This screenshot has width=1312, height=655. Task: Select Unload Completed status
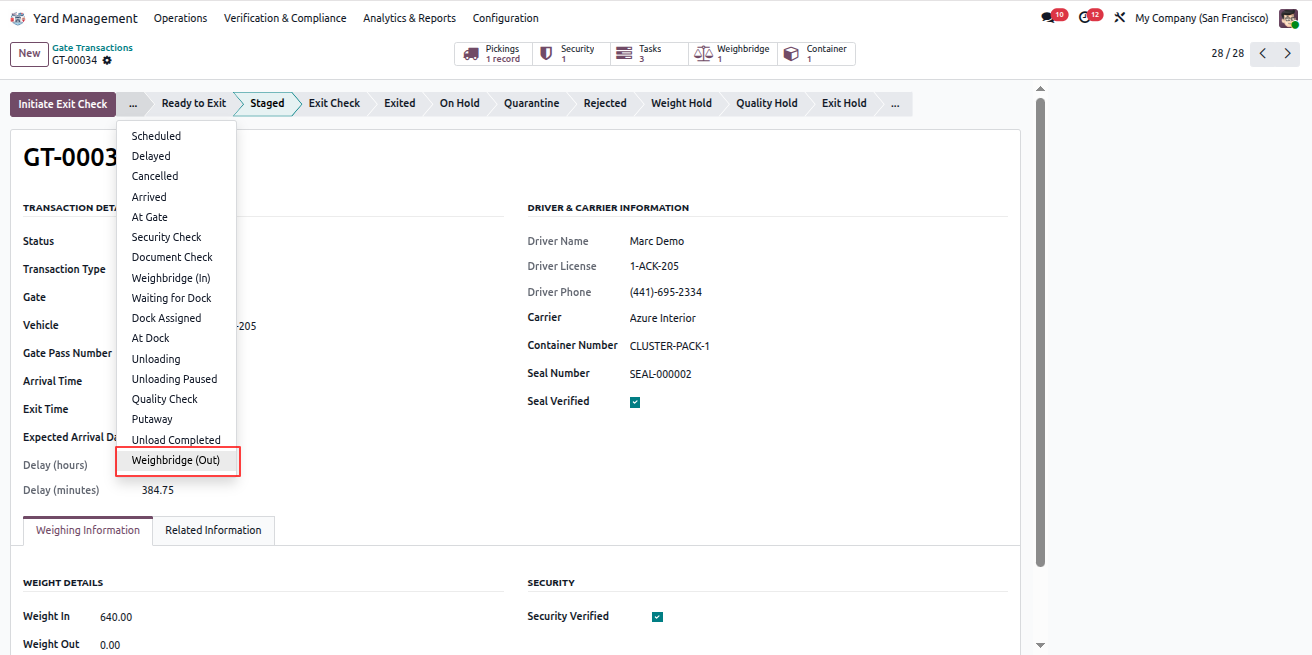[x=176, y=440]
